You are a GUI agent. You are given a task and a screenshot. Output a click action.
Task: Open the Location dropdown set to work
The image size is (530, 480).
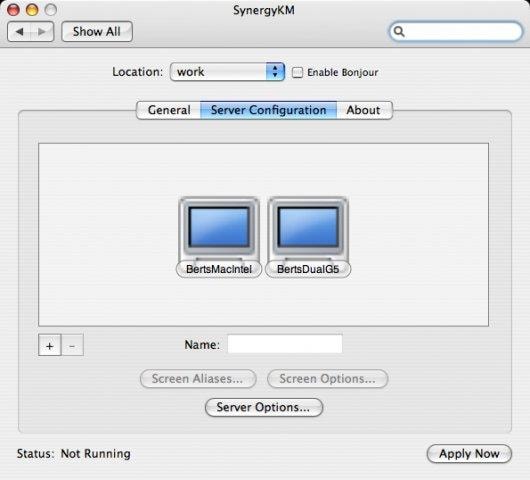point(227,72)
